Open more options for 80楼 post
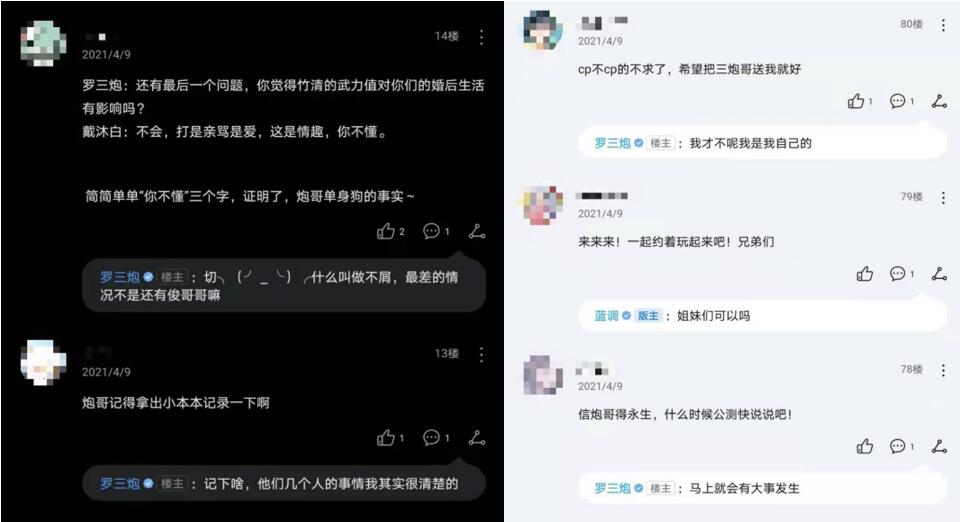The height and width of the screenshot is (522, 960). (x=943, y=24)
